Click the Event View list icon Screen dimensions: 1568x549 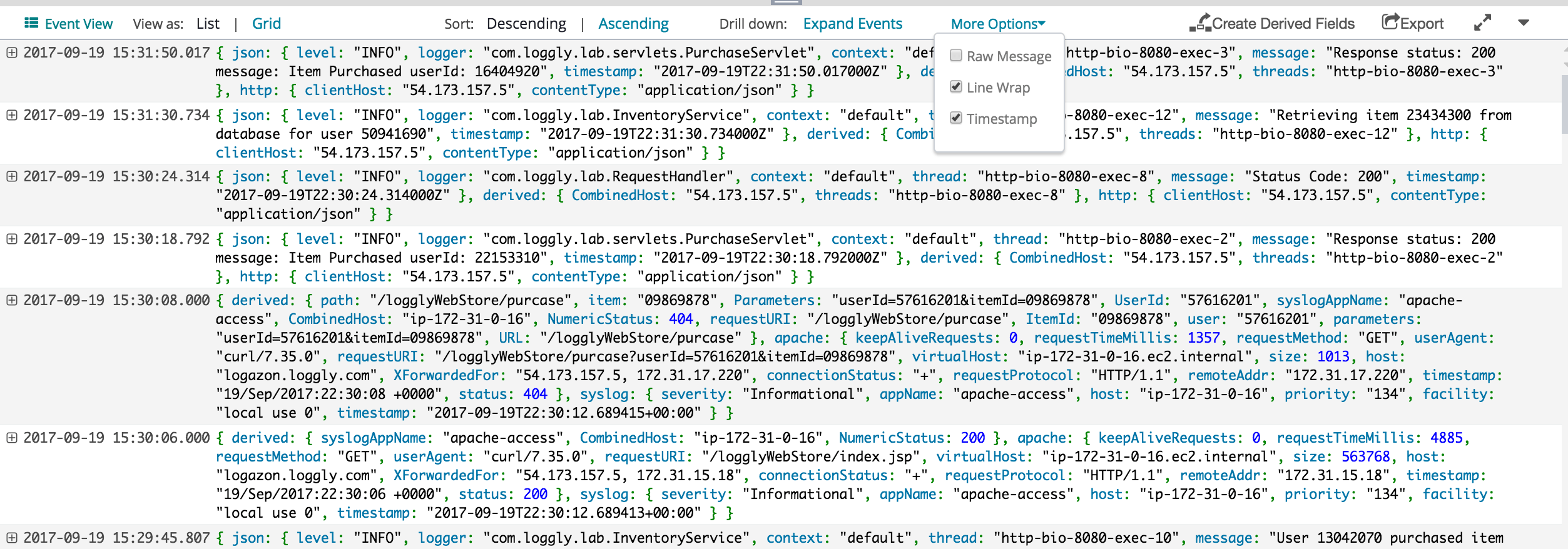(x=31, y=23)
